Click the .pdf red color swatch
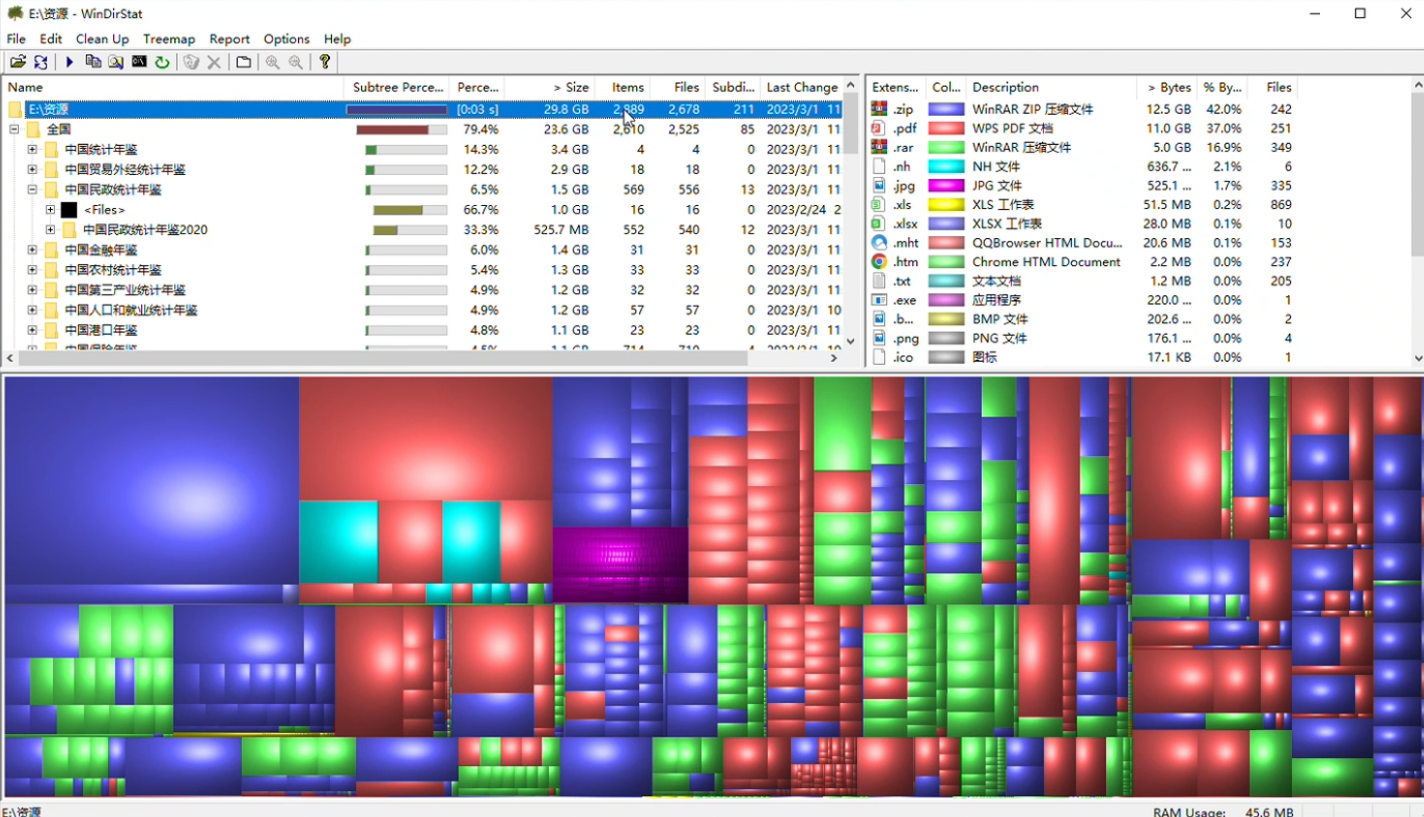1424x817 pixels. (x=946, y=129)
